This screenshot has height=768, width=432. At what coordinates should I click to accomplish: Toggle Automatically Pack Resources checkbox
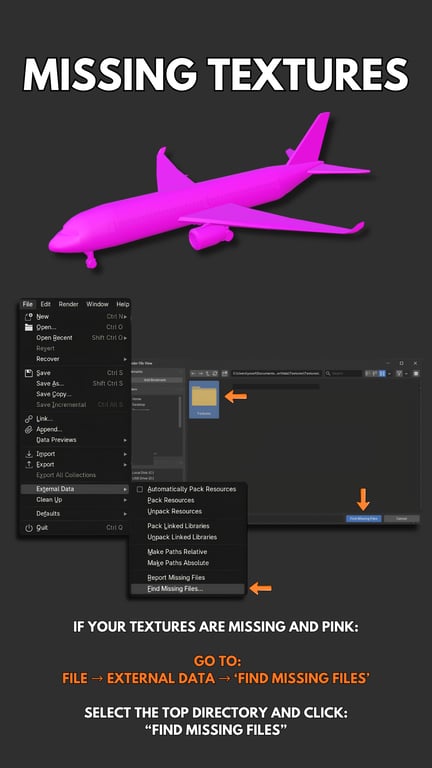[140, 489]
